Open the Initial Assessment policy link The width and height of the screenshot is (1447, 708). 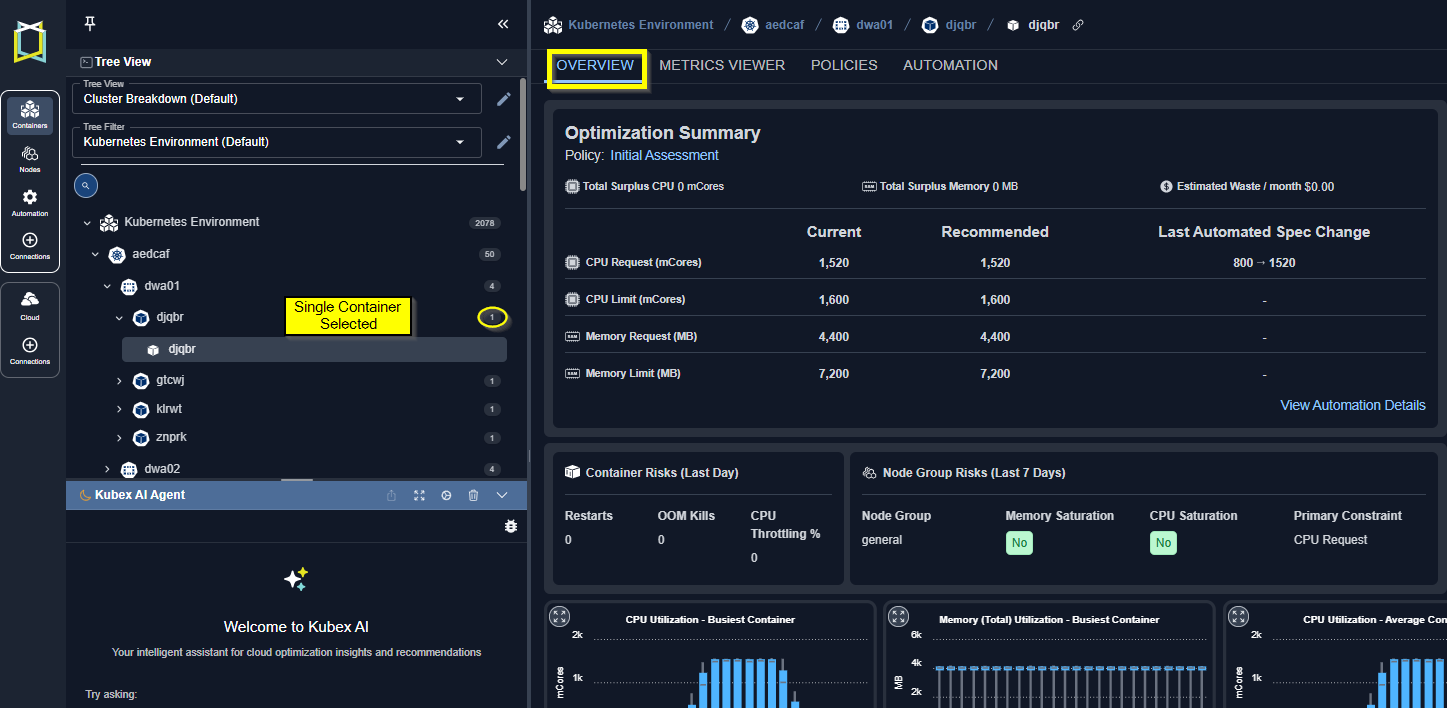(664, 155)
